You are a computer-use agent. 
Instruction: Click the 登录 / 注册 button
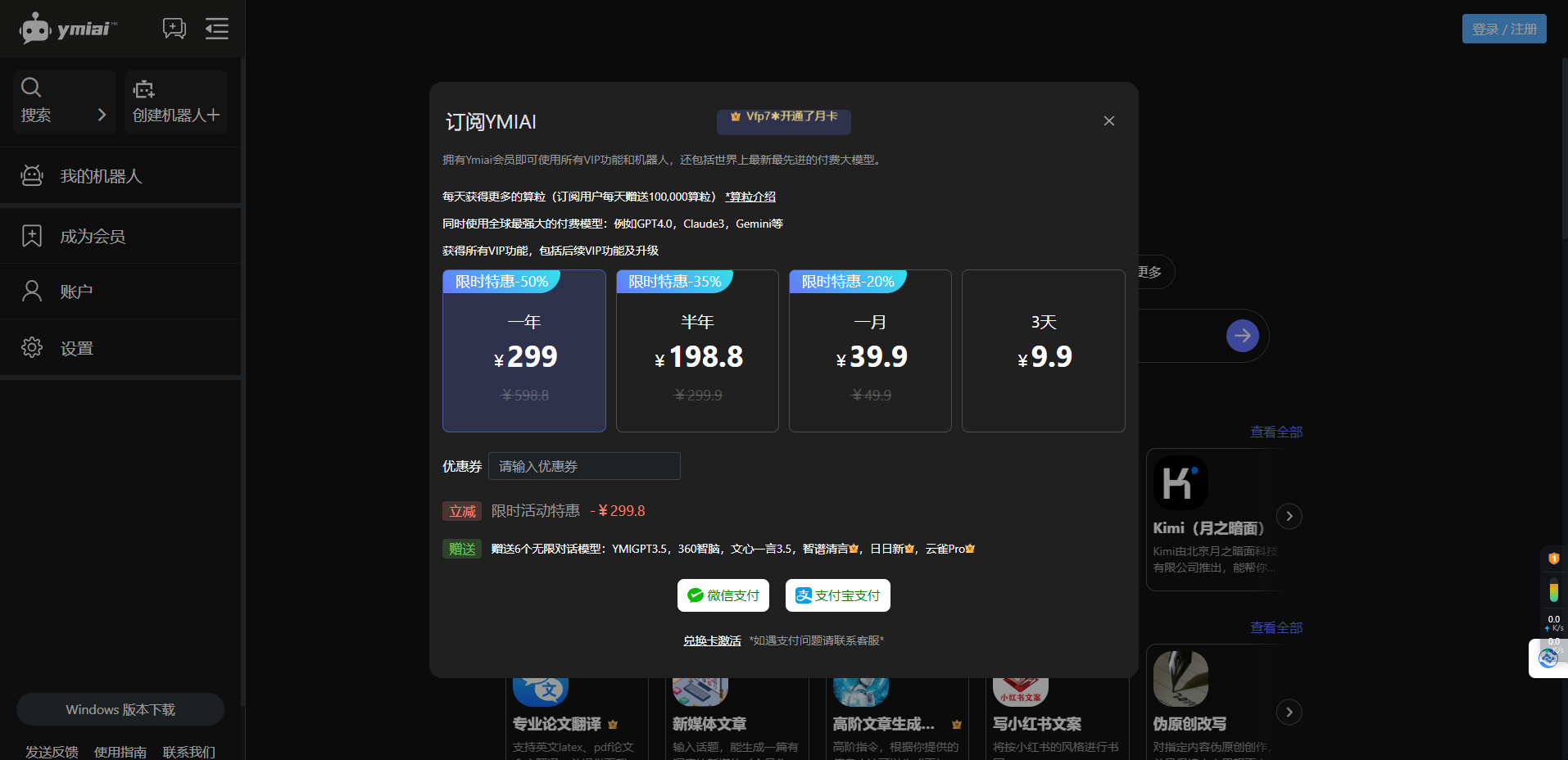point(1503,28)
